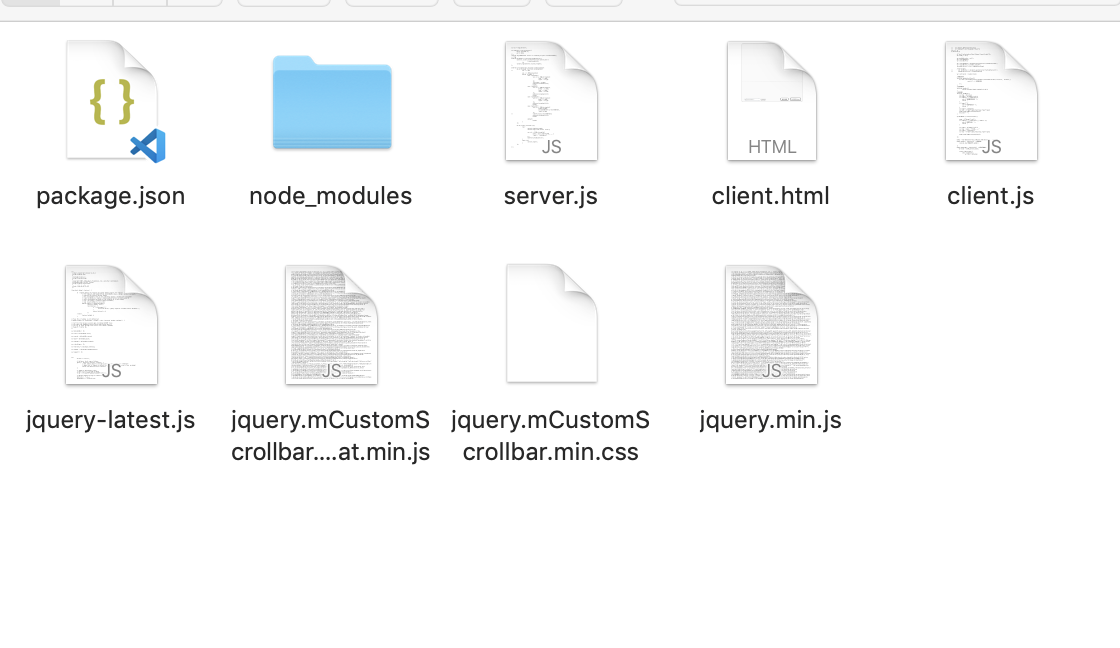
Task: Open the client.html HTML file icon
Action: pyautogui.click(x=770, y=100)
